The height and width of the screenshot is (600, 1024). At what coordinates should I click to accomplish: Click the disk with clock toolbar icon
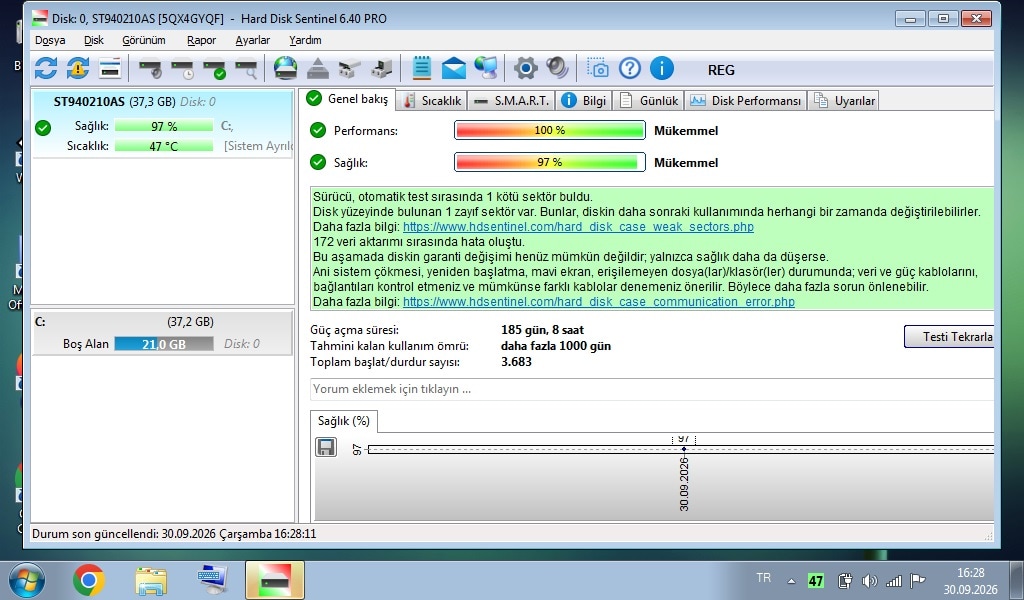pos(183,68)
